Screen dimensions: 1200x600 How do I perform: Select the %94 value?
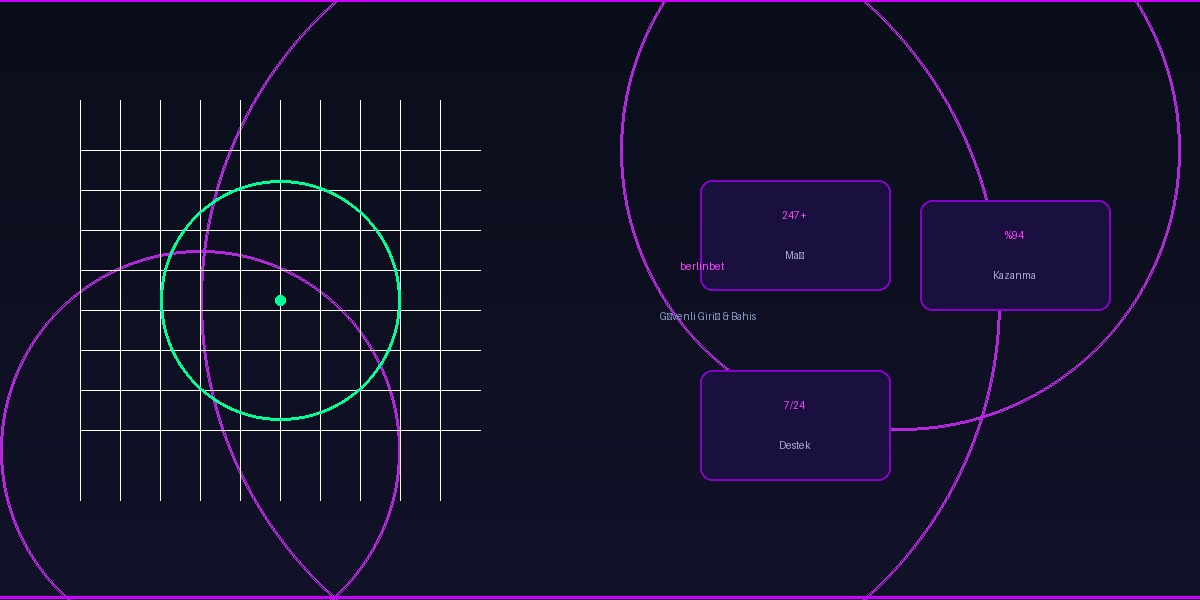(x=1014, y=235)
